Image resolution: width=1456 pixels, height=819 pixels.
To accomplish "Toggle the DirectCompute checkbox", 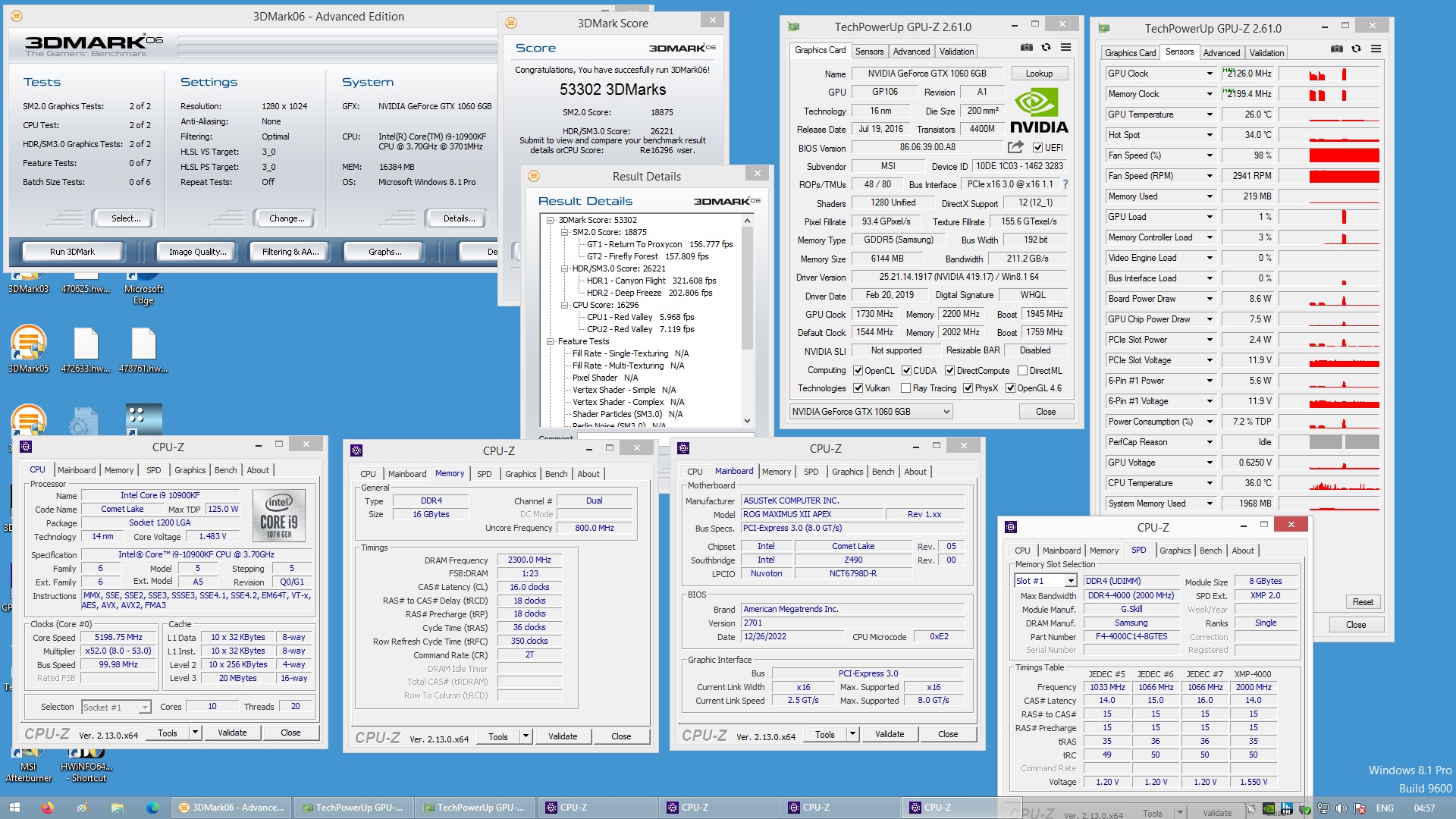I will 949,371.
